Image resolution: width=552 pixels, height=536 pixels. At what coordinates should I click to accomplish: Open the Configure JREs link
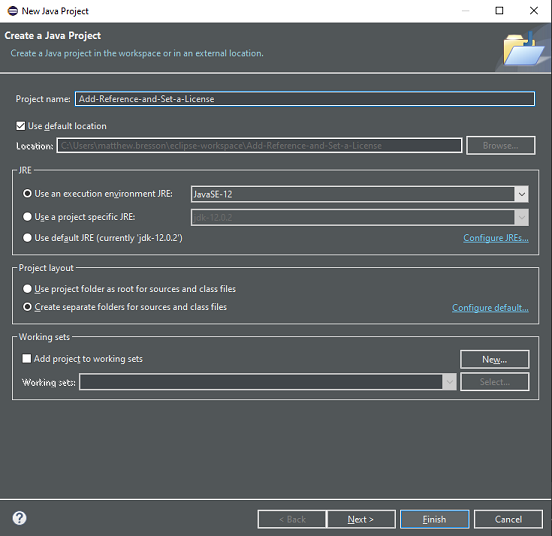[496, 238]
